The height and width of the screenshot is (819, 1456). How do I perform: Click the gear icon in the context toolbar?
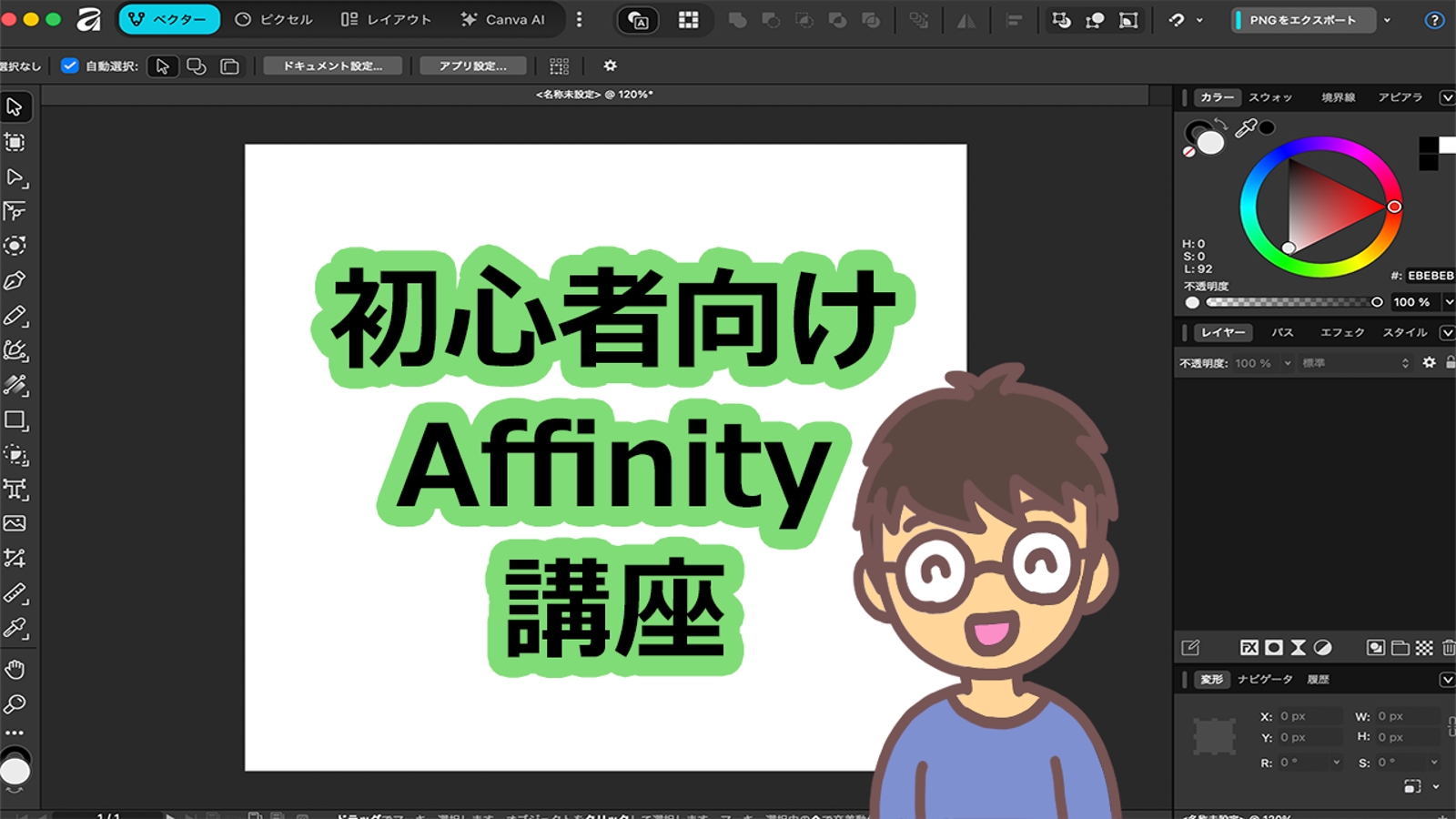[611, 66]
